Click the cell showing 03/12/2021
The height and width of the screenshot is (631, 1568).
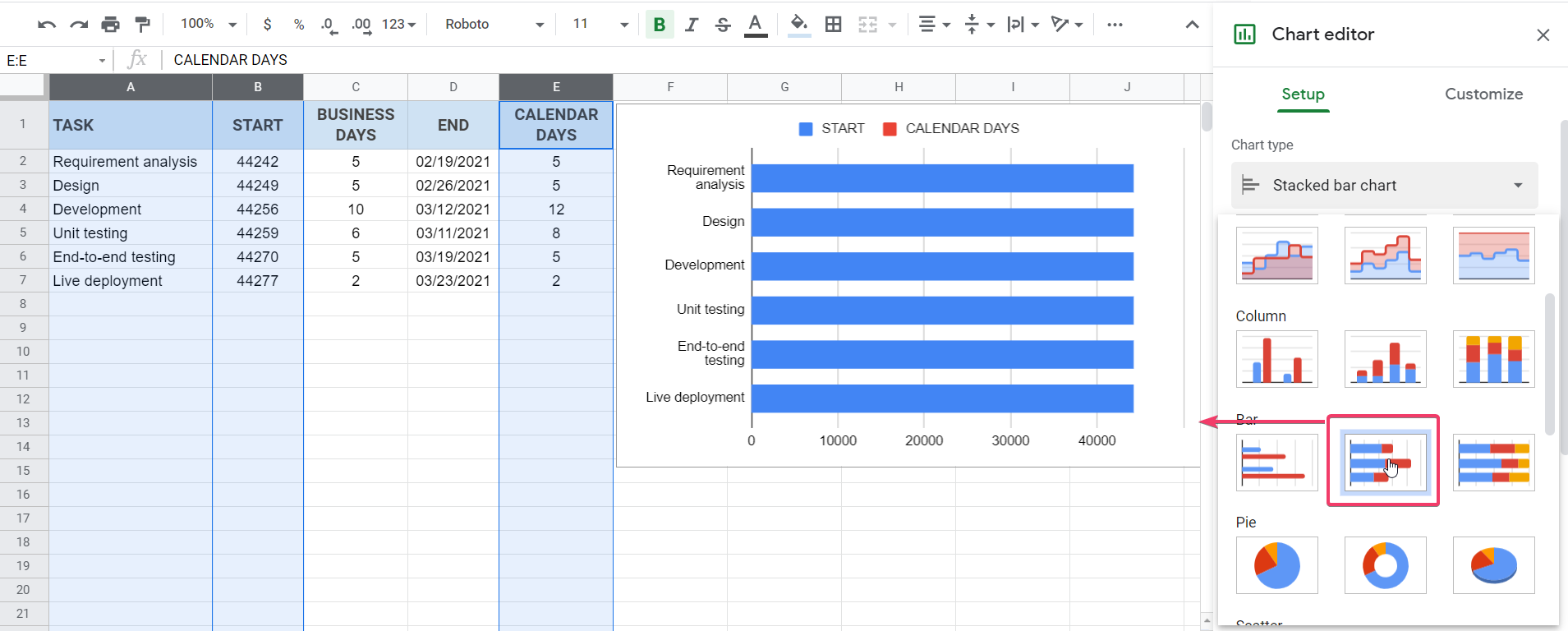tap(453, 210)
